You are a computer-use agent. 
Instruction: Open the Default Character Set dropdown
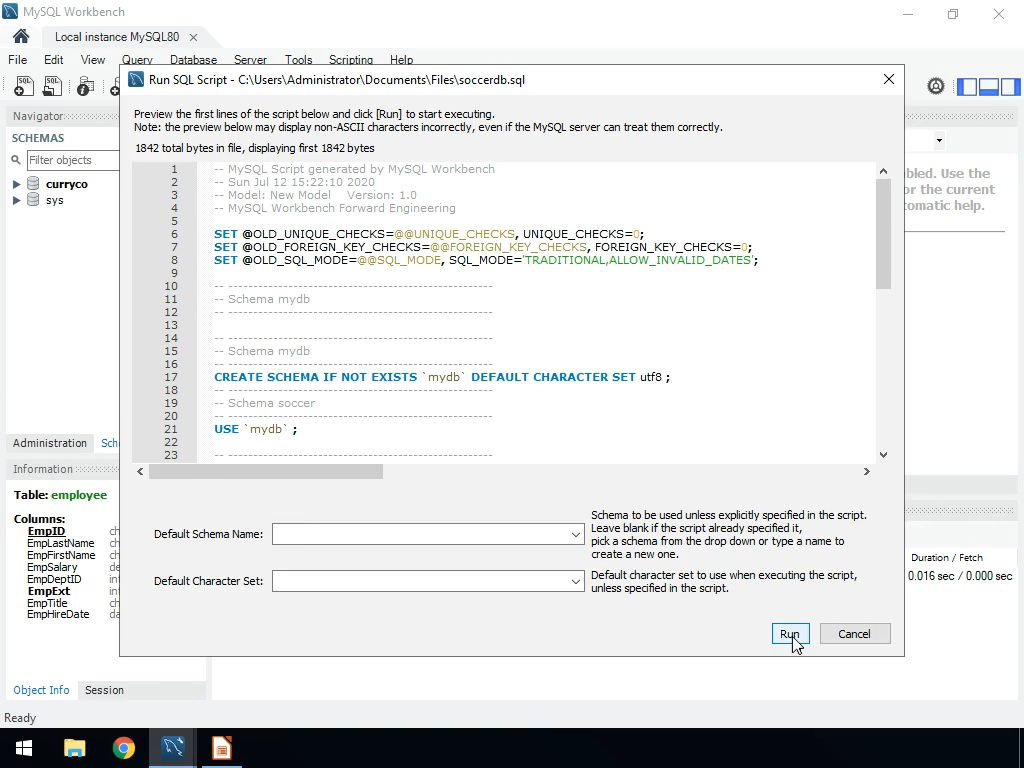coord(575,581)
